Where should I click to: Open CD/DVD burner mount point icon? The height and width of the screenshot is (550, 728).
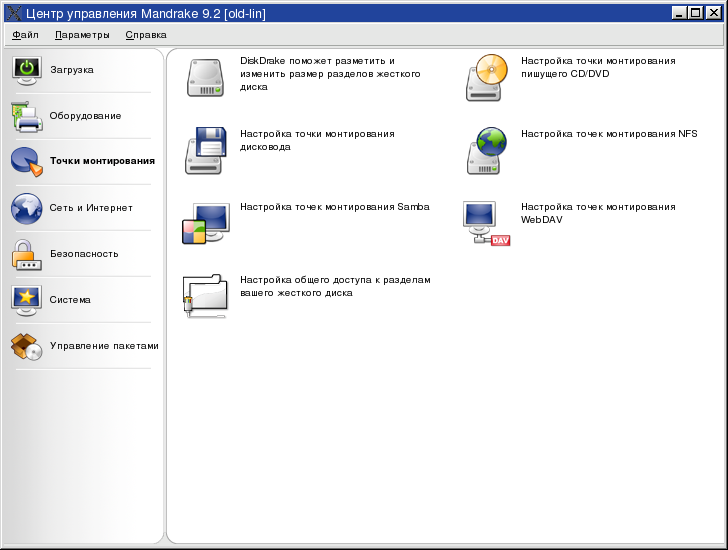point(486,78)
